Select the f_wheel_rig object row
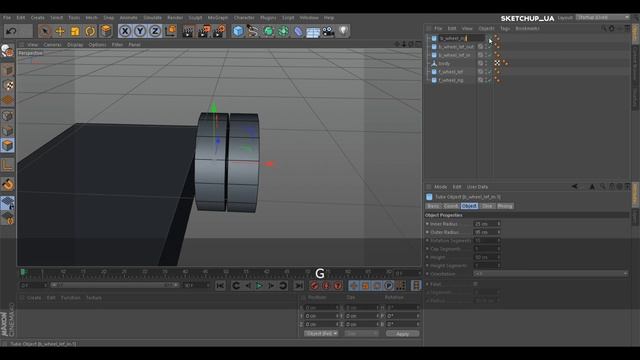The height and width of the screenshot is (360, 640). 451,80
